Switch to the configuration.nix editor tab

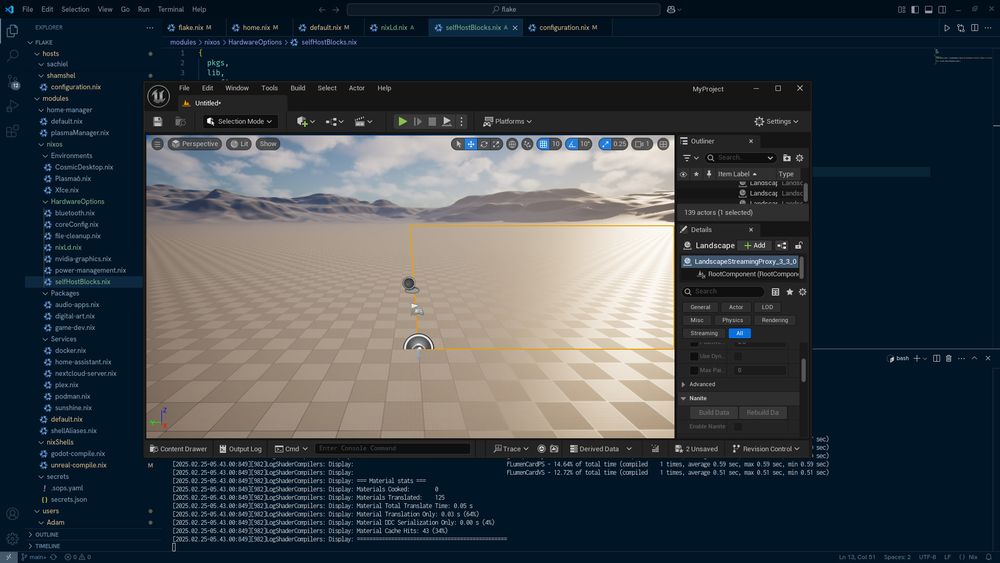click(x=564, y=27)
